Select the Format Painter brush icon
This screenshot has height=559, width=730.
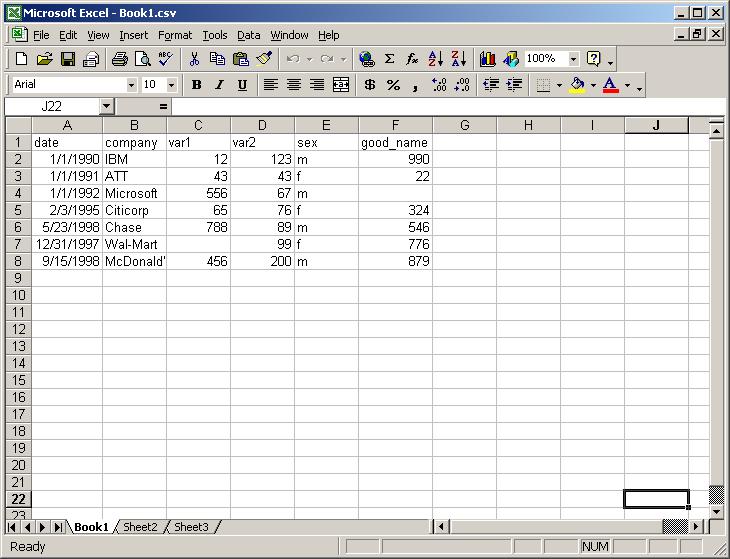coord(264,59)
